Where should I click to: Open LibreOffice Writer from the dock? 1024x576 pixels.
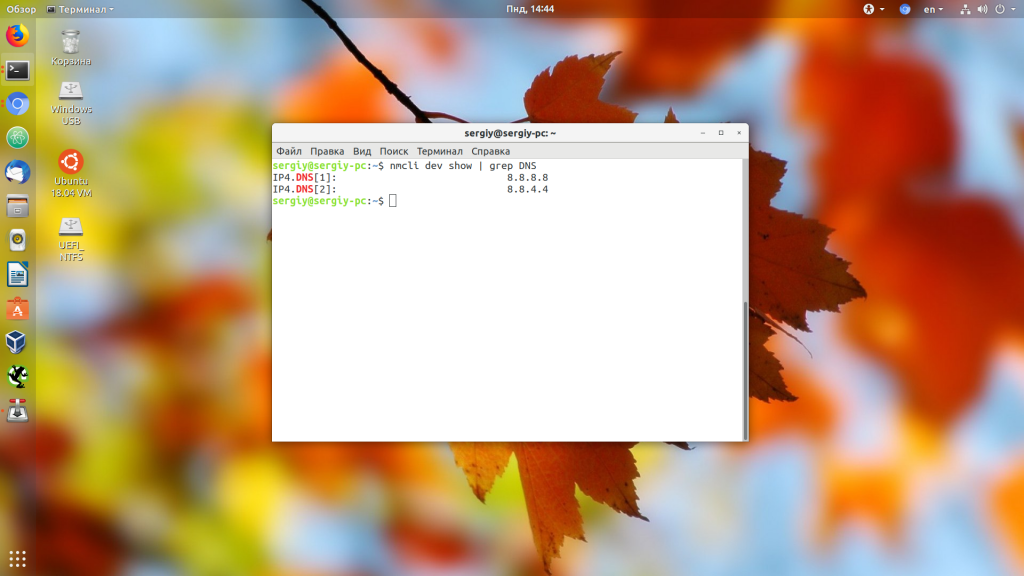pyautogui.click(x=17, y=275)
